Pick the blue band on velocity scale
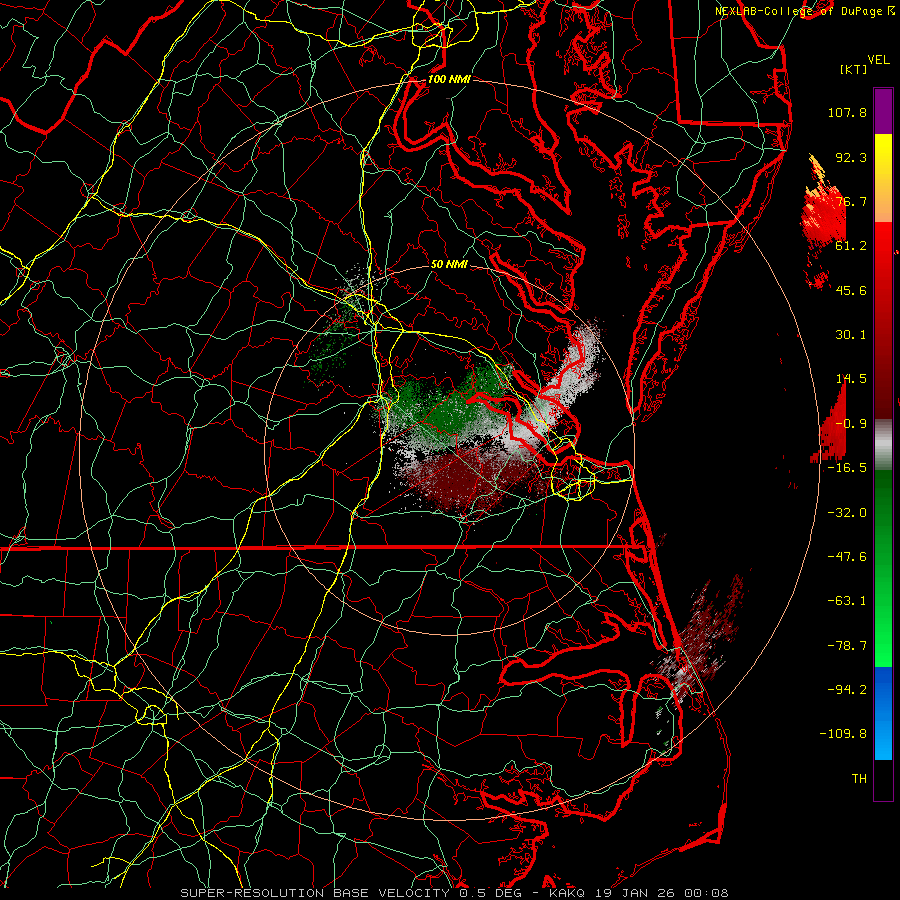This screenshot has width=900, height=900. click(x=883, y=713)
